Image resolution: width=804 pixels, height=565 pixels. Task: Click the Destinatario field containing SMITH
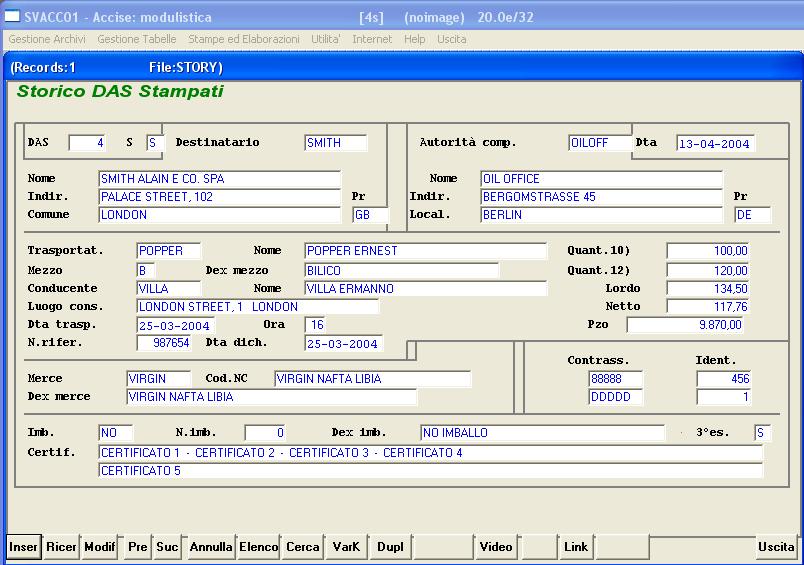point(336,143)
